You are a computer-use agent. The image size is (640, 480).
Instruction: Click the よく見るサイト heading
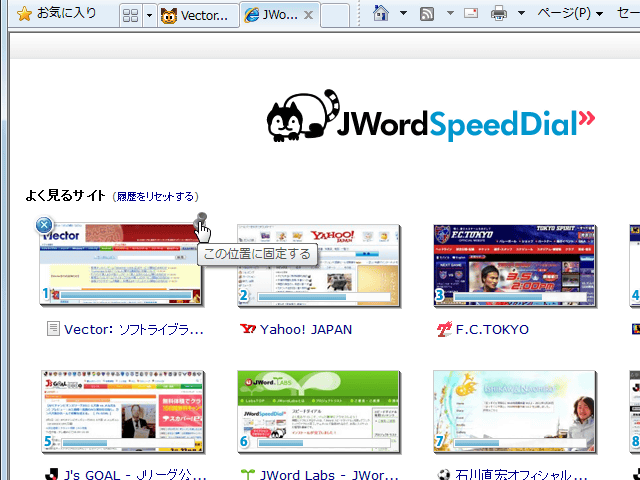point(65,196)
